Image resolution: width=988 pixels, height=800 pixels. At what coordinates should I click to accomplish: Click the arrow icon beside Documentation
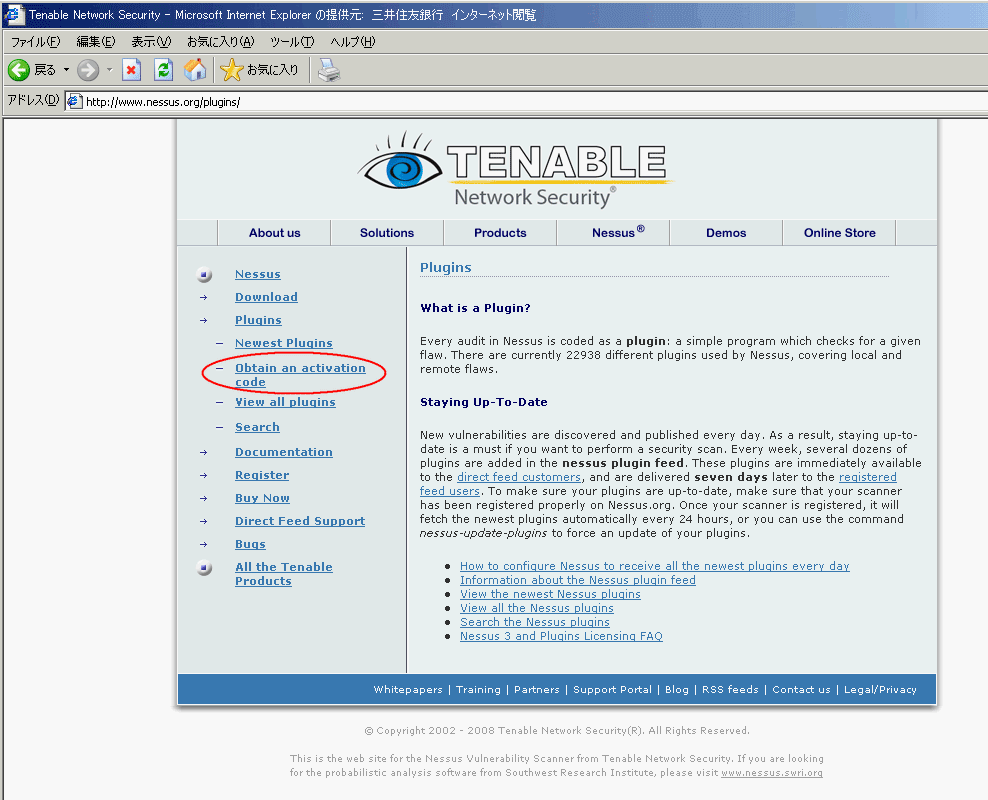click(203, 452)
